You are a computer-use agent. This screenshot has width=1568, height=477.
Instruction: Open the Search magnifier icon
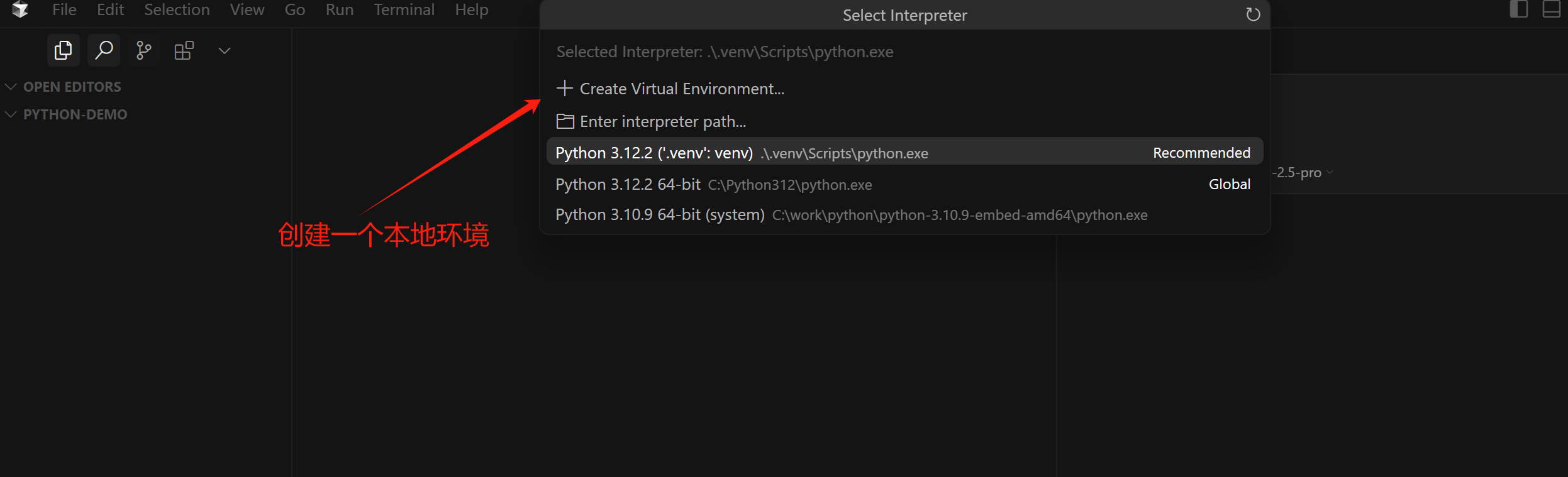104,50
